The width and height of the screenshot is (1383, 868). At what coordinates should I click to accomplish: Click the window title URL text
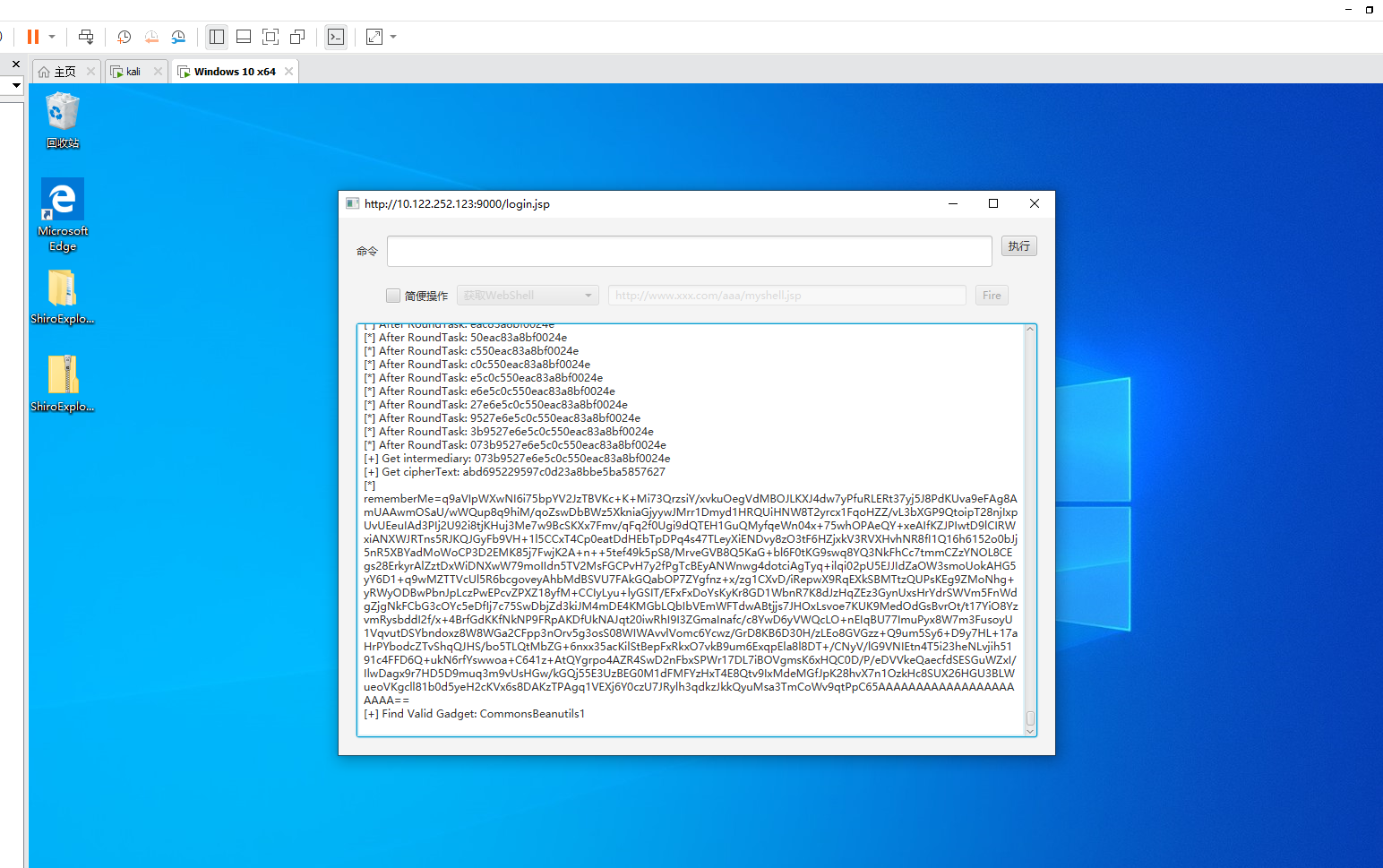(457, 203)
